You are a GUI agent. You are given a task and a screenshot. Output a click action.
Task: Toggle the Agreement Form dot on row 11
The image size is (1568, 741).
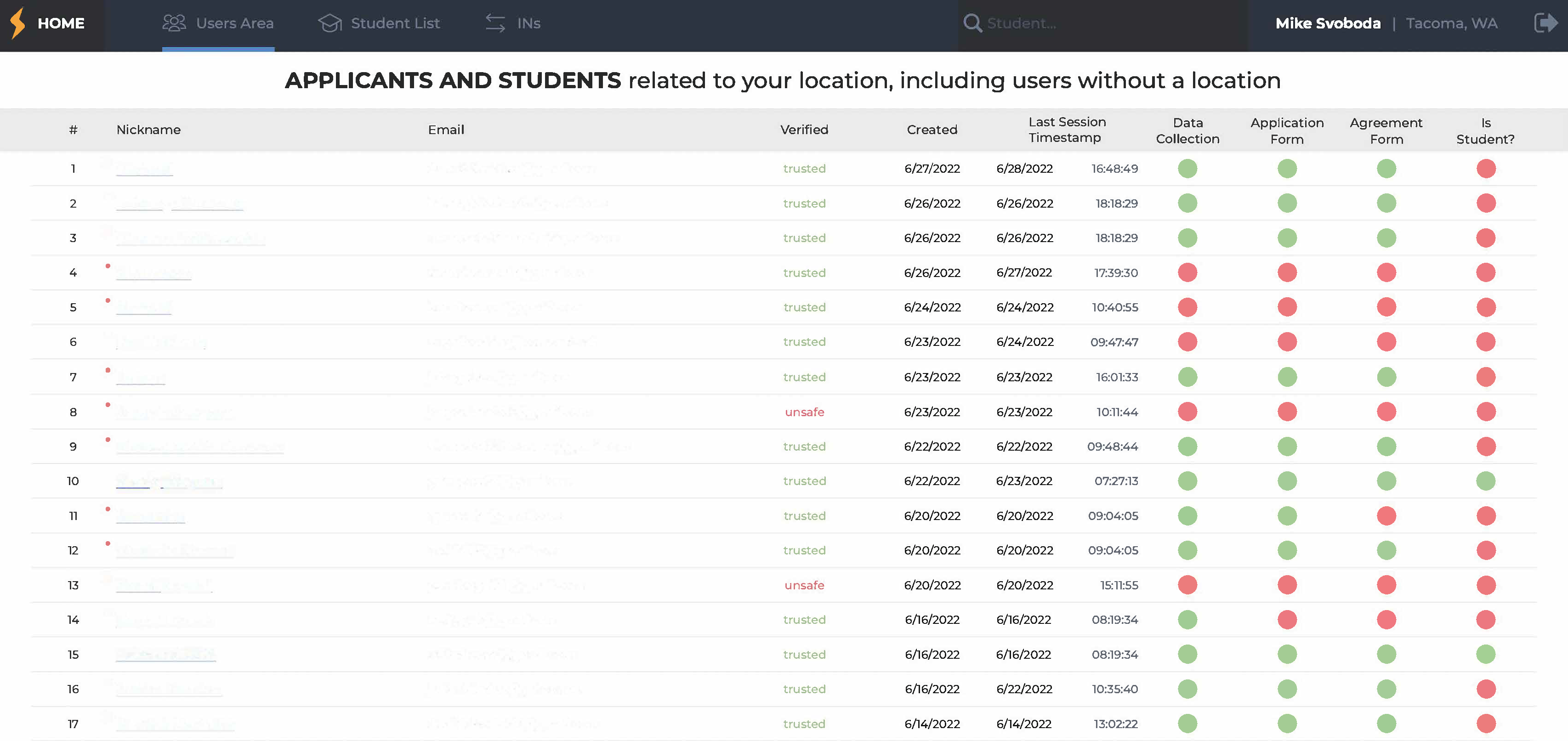click(x=1386, y=515)
